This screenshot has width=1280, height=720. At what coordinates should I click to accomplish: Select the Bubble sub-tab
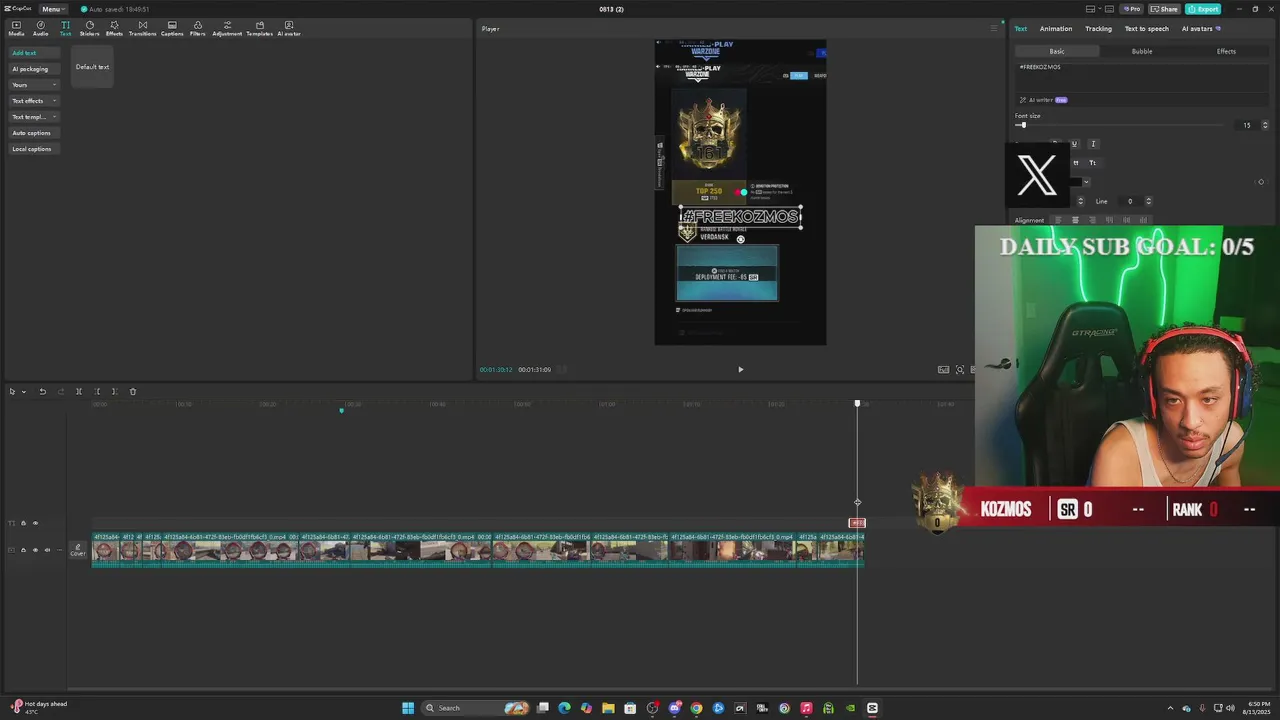[1141, 51]
